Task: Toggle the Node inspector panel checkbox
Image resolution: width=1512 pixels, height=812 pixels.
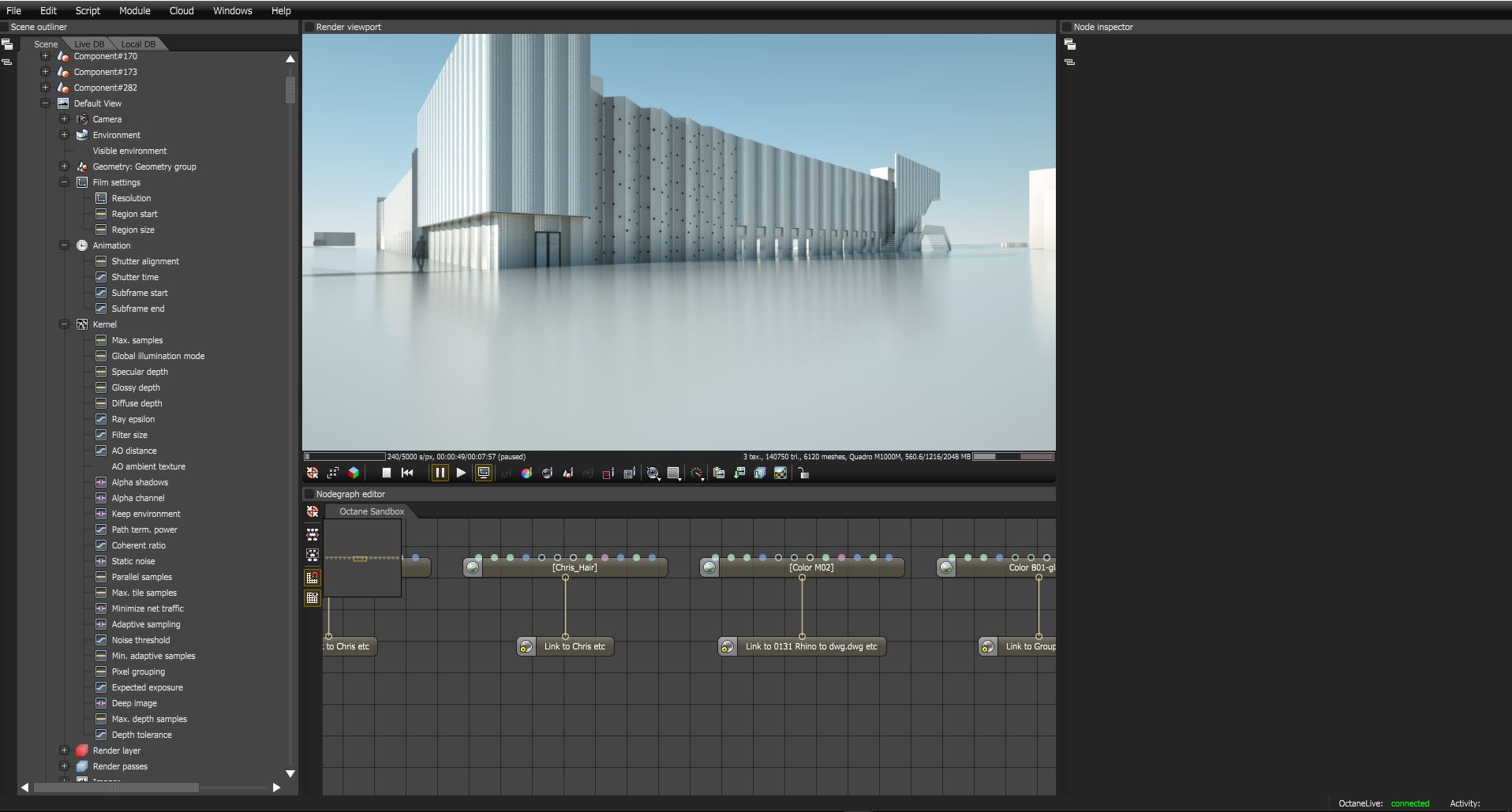Action: pyautogui.click(x=1067, y=27)
